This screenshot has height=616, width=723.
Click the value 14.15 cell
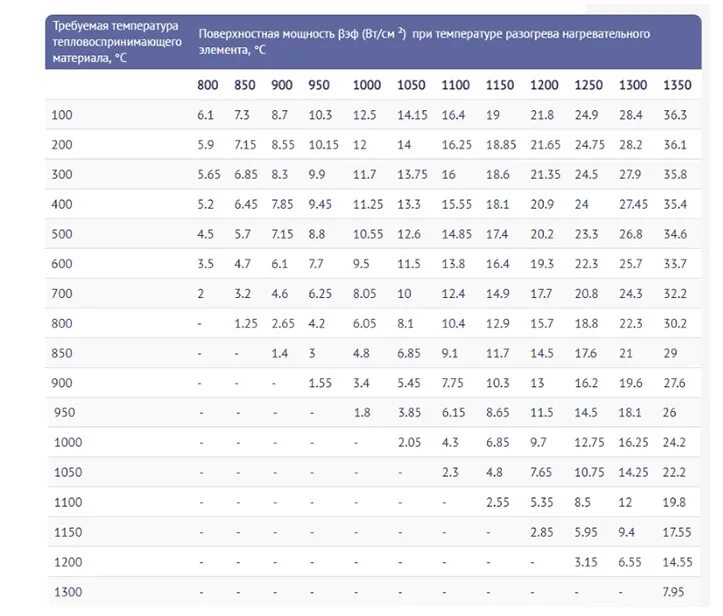pyautogui.click(x=412, y=115)
